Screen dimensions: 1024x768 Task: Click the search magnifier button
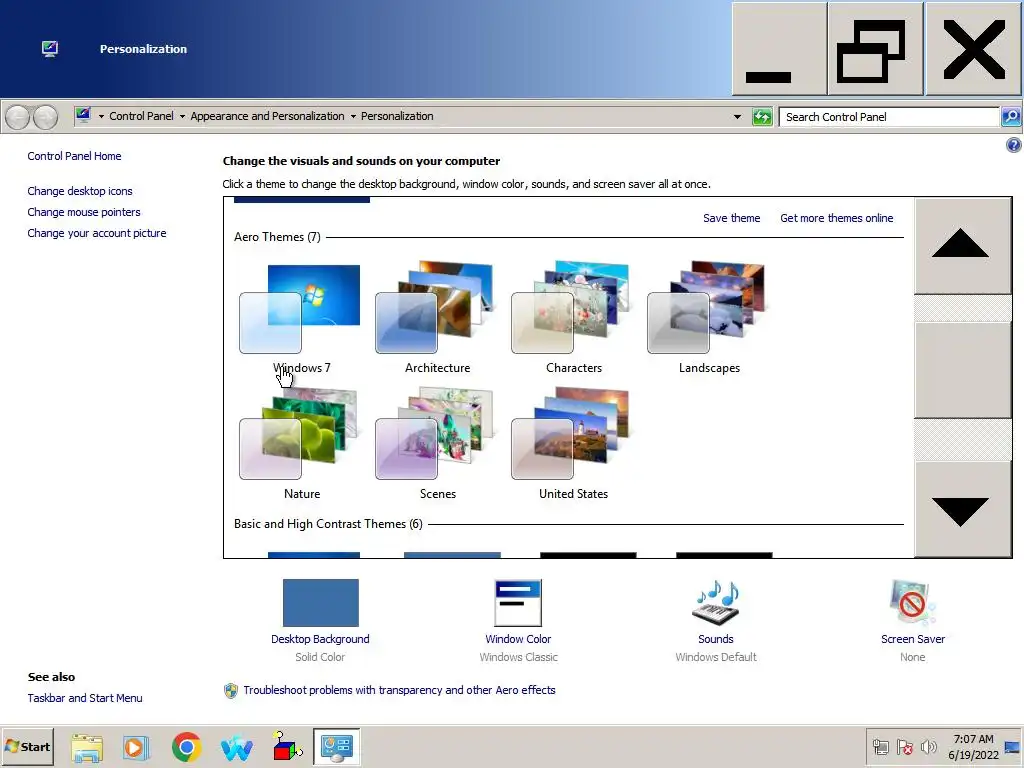click(1011, 117)
